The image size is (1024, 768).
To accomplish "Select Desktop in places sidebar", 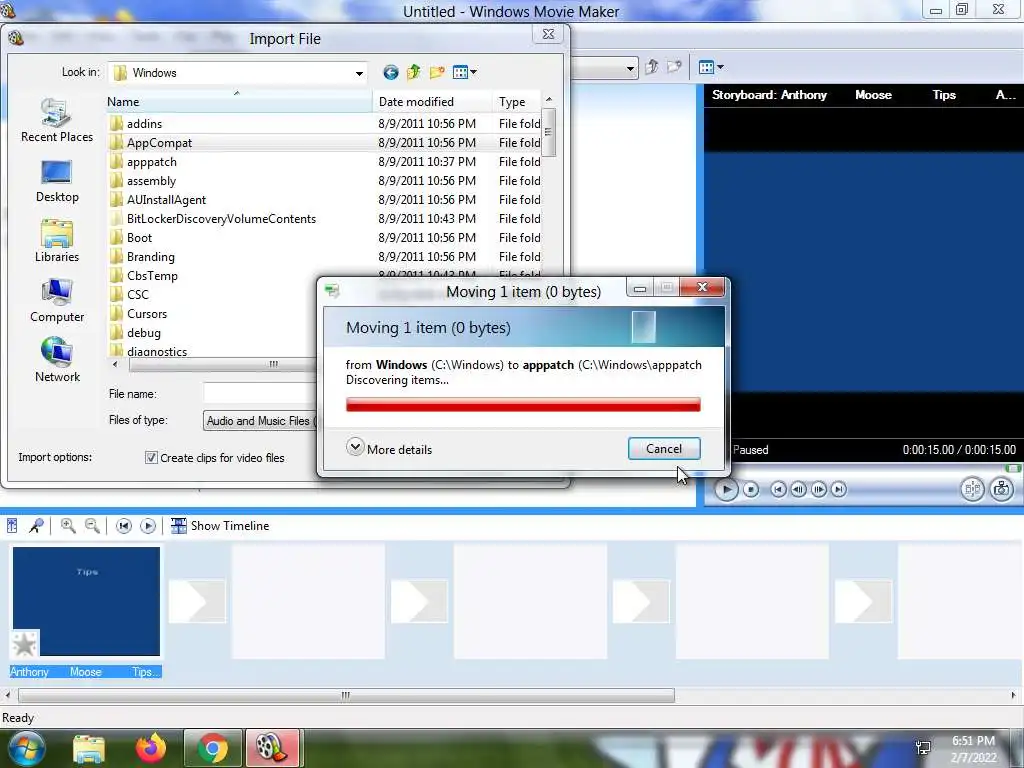I will (x=57, y=182).
